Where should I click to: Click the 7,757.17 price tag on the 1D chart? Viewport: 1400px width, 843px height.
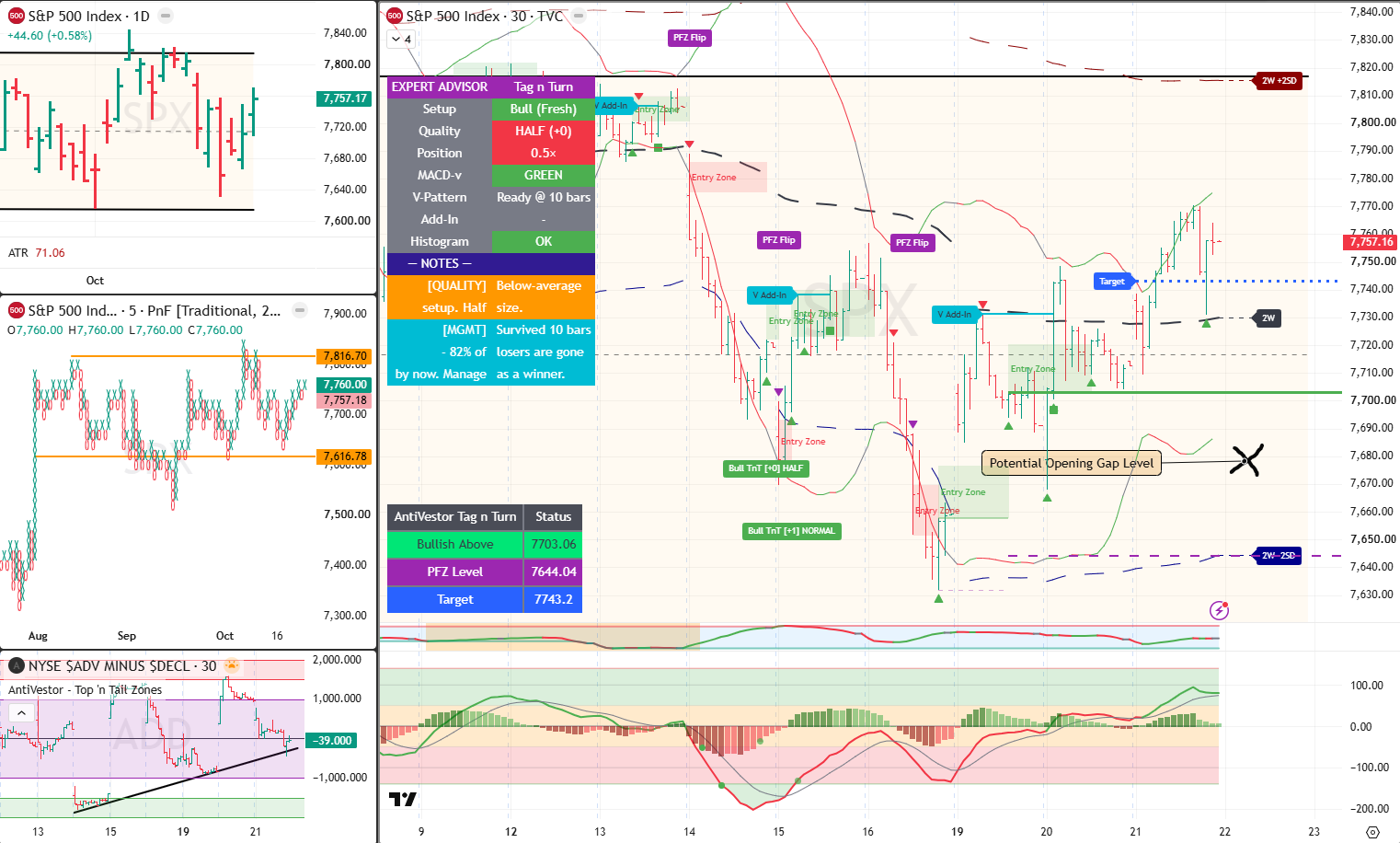pyautogui.click(x=344, y=98)
